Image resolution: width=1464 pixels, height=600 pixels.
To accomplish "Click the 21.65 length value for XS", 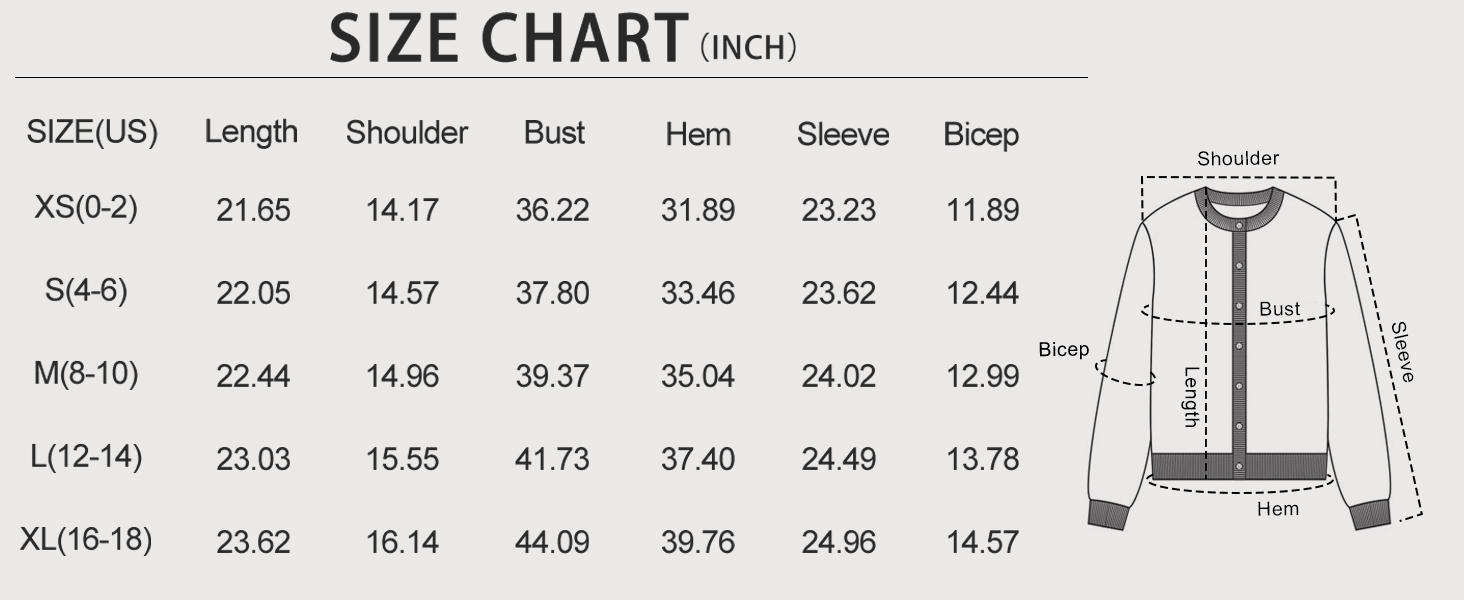I will coord(253,211).
